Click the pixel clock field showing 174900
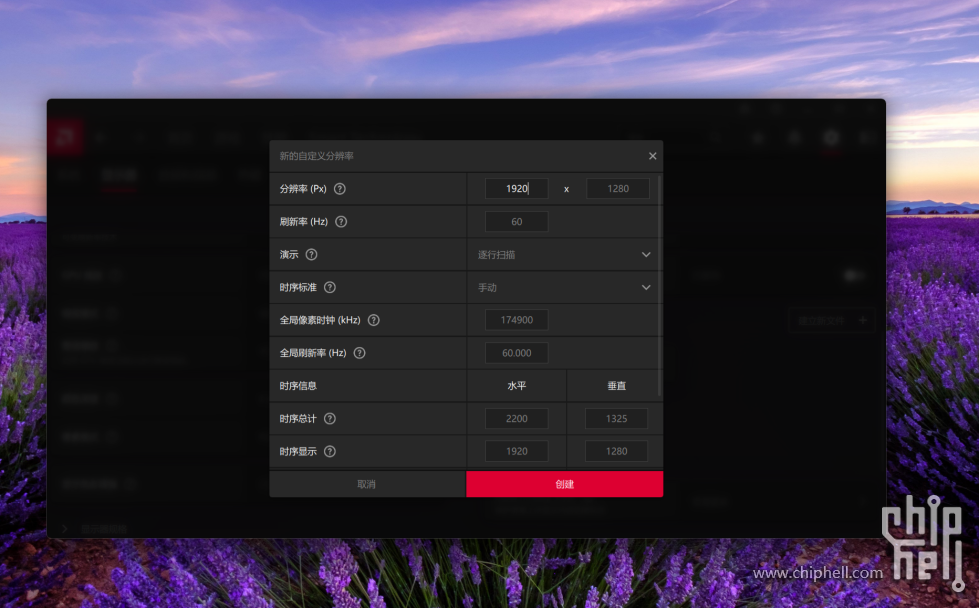Image resolution: width=979 pixels, height=608 pixels. (516, 320)
